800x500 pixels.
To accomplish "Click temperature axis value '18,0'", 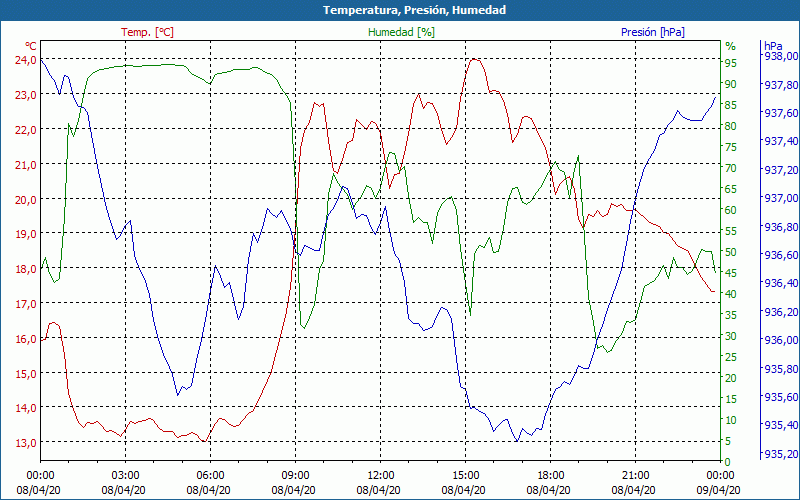I will pyautogui.click(x=26, y=269).
